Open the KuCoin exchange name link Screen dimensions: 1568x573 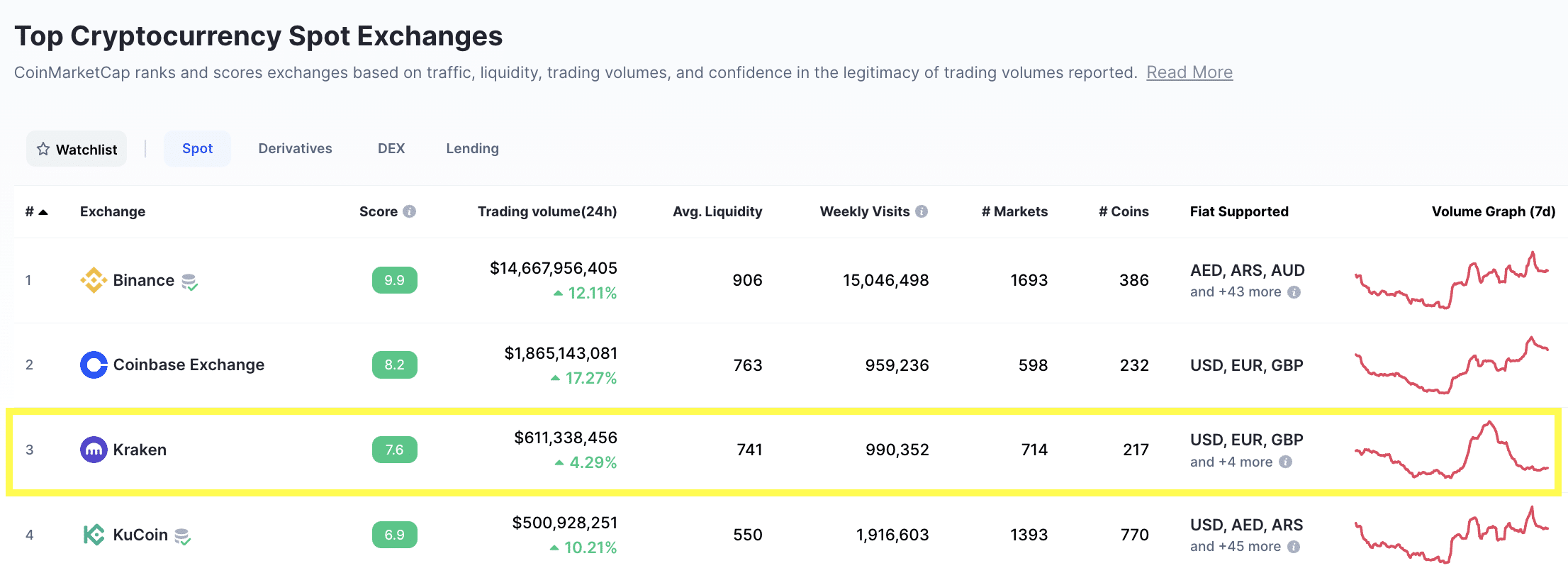pos(140,535)
